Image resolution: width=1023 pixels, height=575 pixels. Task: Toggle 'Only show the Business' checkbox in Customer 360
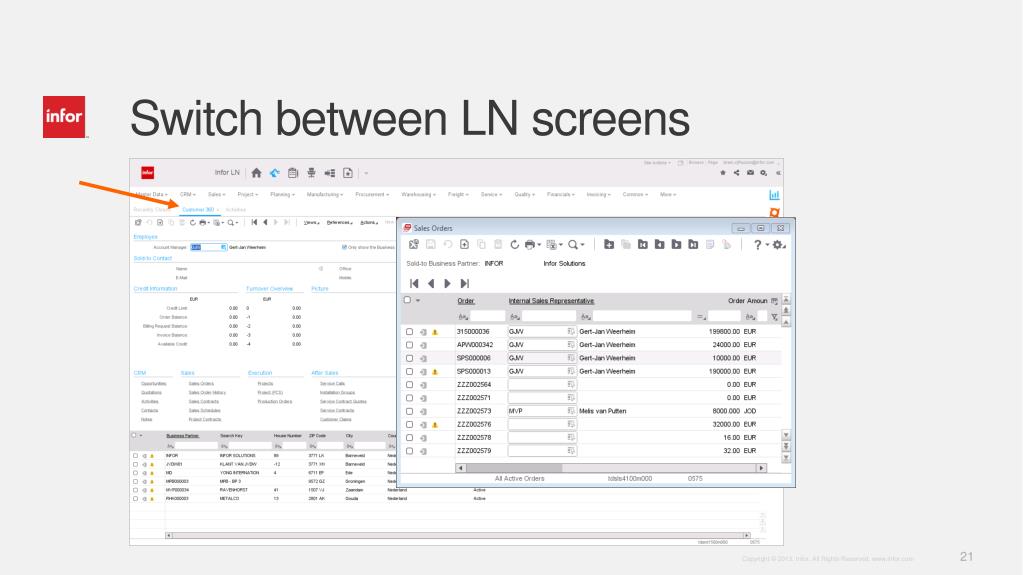point(344,247)
